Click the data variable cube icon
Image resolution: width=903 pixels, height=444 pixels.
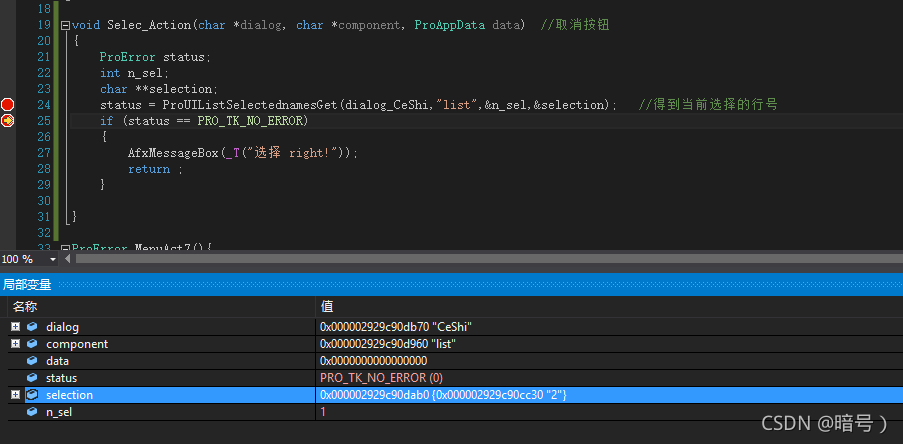click(x=32, y=361)
